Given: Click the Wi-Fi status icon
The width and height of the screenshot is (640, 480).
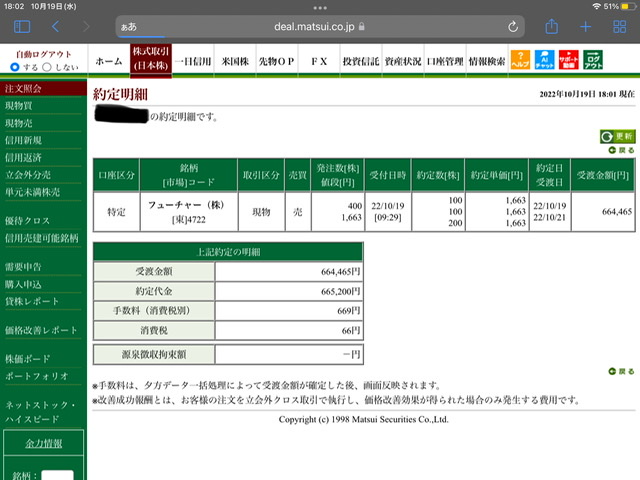Looking at the screenshot, I should point(597,7).
